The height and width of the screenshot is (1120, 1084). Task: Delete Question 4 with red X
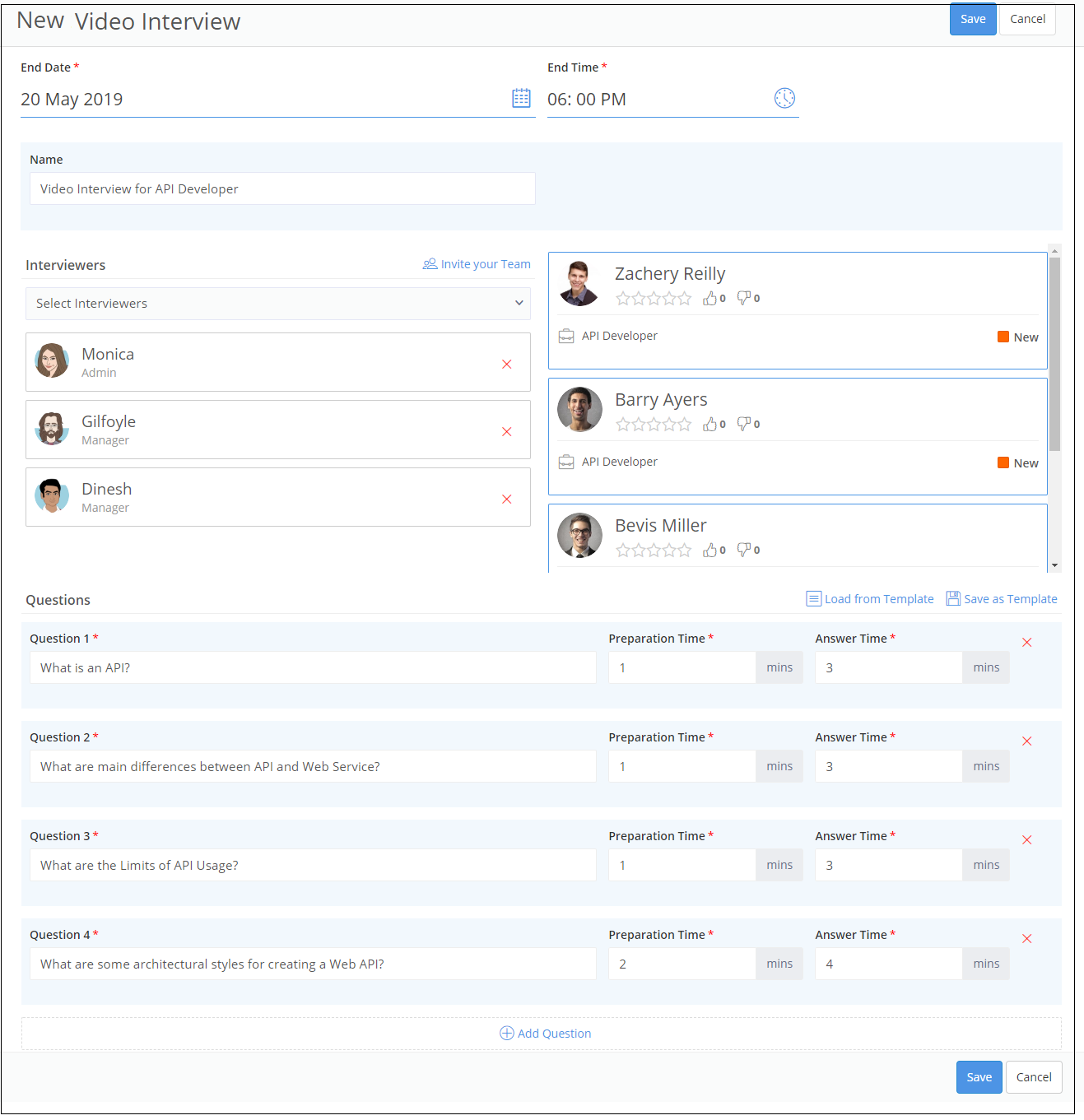[1026, 938]
